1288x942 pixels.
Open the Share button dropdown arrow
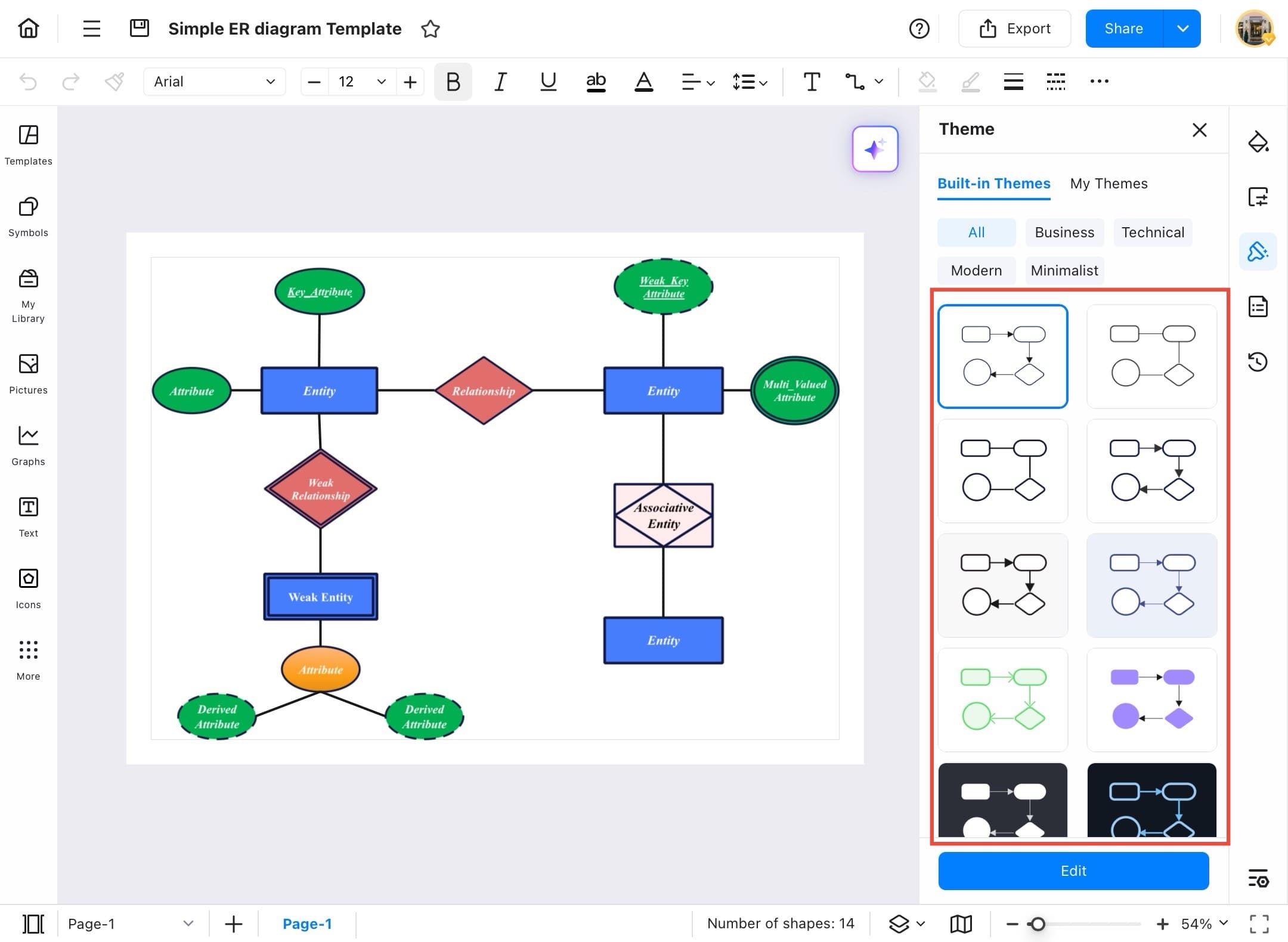click(x=1182, y=29)
